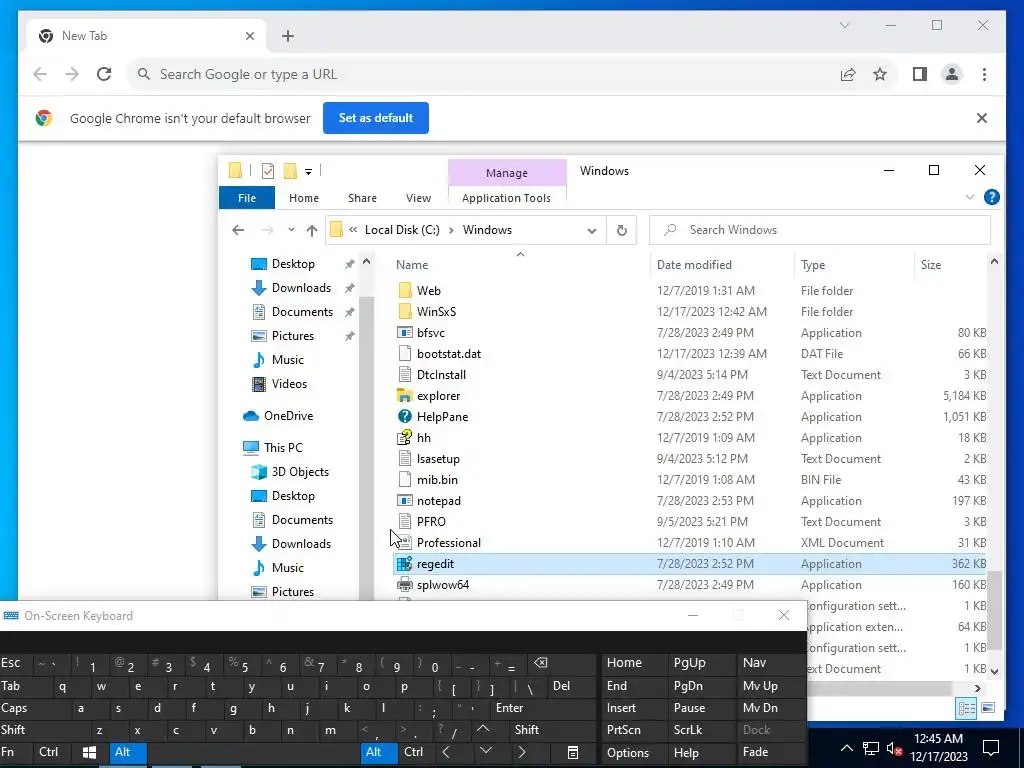The width and height of the screenshot is (1024, 768).
Task: Customize Quick Access Toolbar dropdown
Action: pyautogui.click(x=308, y=172)
